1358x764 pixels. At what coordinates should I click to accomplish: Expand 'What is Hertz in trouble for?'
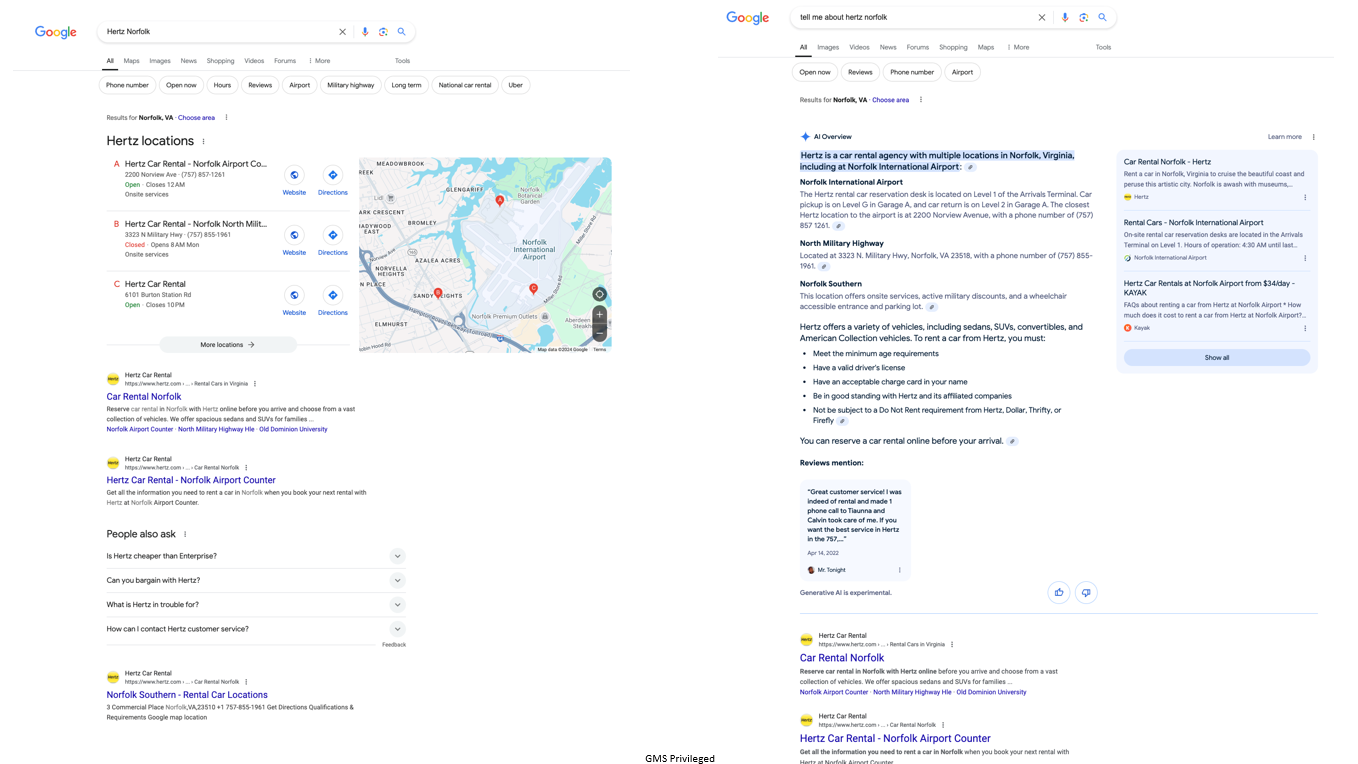[x=397, y=604]
